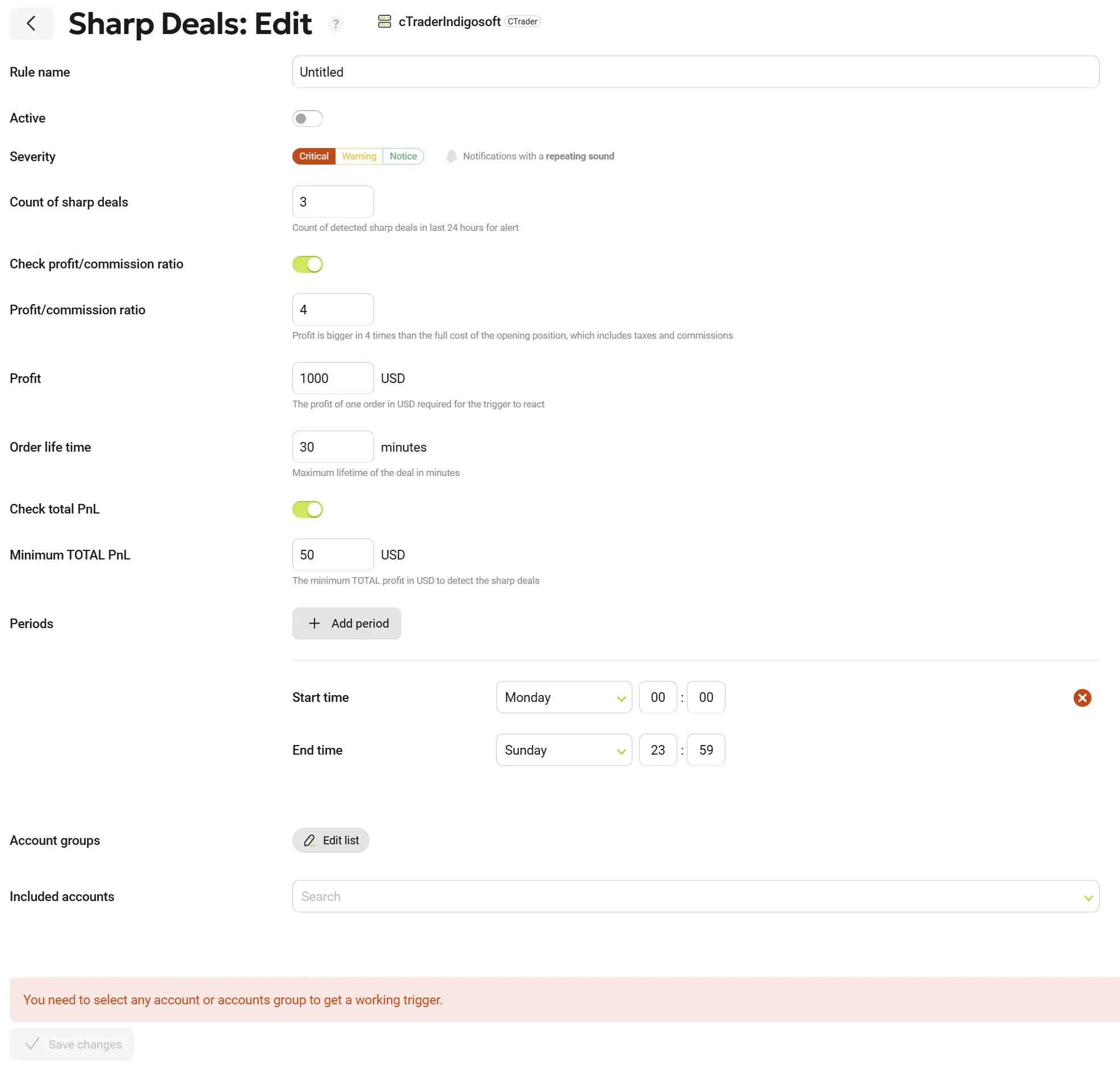
Task: Select Notice severity level
Action: (403, 156)
